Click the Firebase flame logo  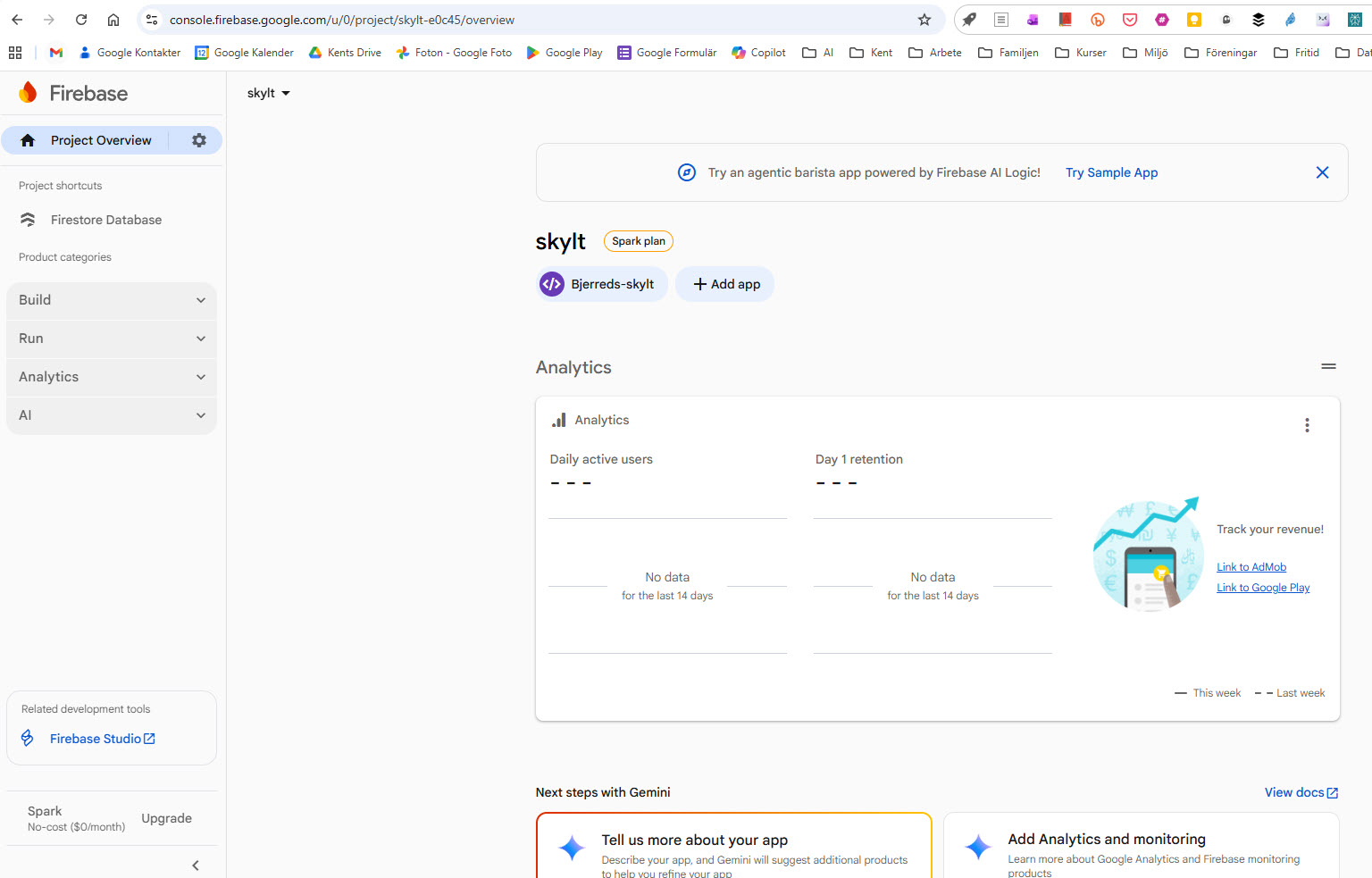28,93
